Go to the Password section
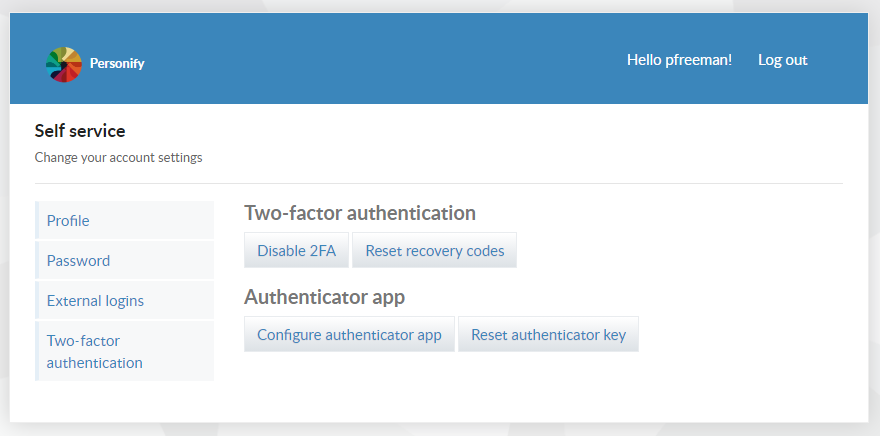The width and height of the screenshot is (880, 436). pos(125,260)
